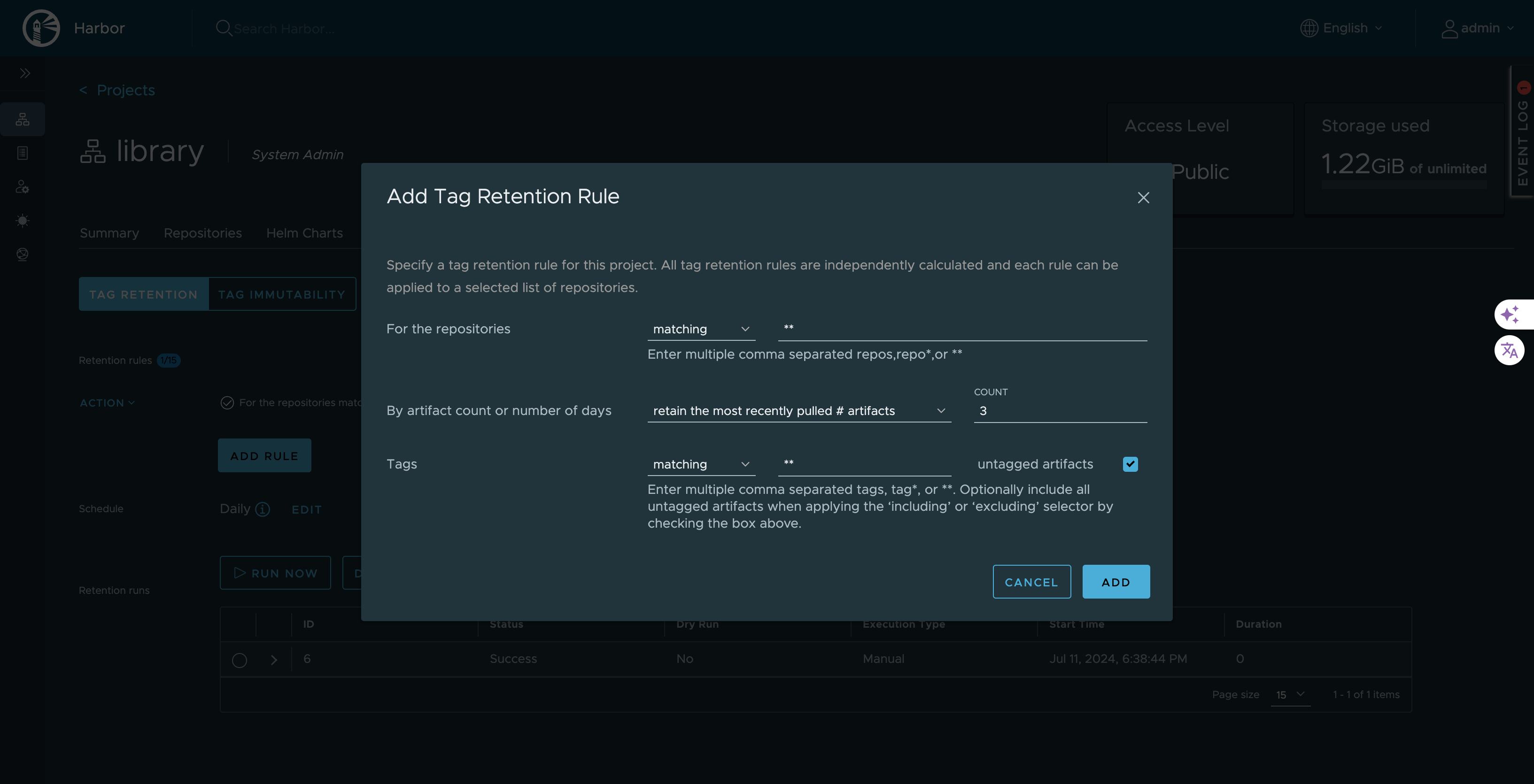Click the CANCEL button
This screenshot has height=784, width=1534.
1031,582
